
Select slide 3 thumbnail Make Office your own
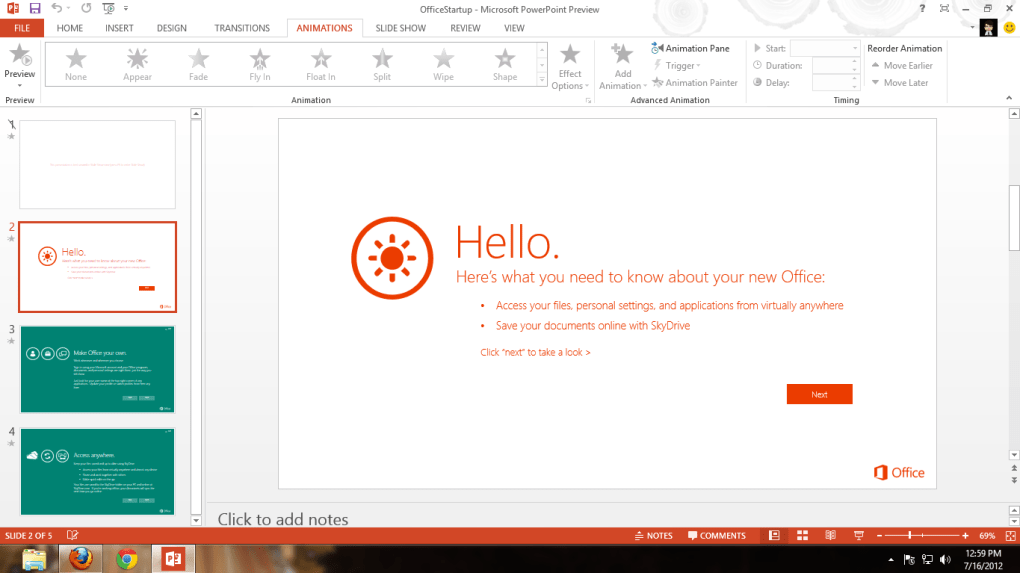click(x=97, y=369)
